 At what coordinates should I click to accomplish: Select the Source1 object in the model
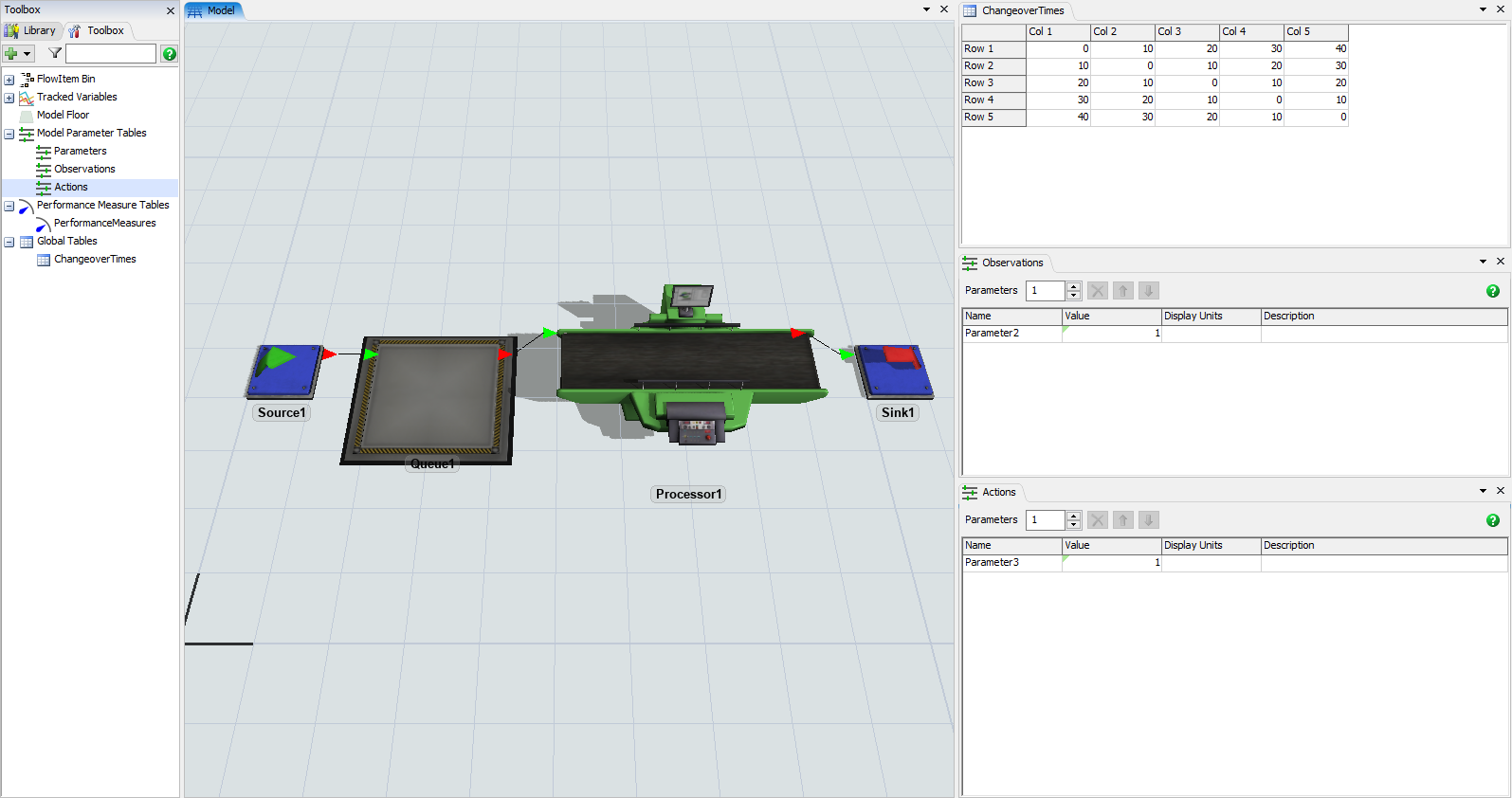point(283,372)
